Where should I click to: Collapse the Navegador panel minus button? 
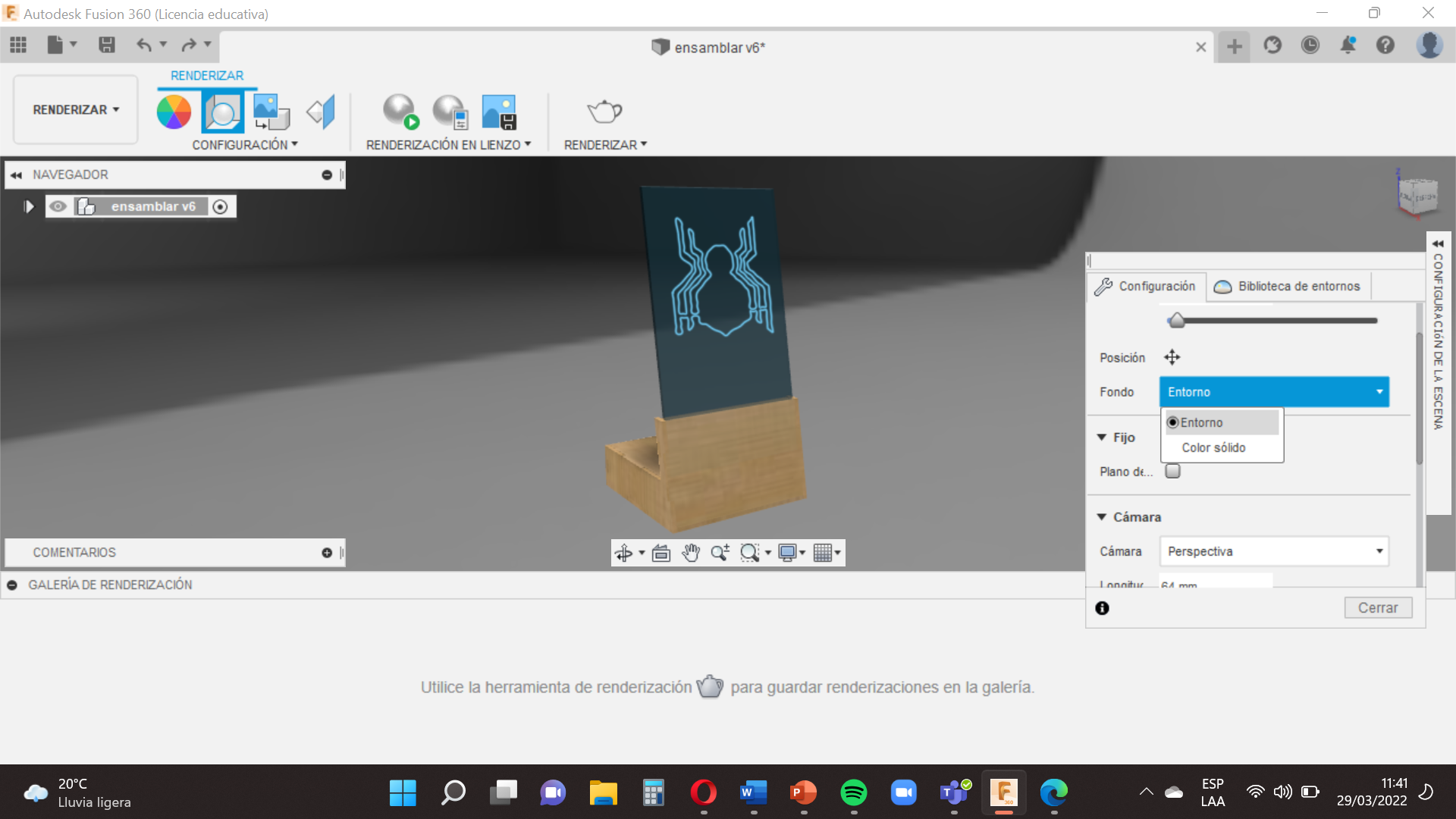[x=327, y=175]
